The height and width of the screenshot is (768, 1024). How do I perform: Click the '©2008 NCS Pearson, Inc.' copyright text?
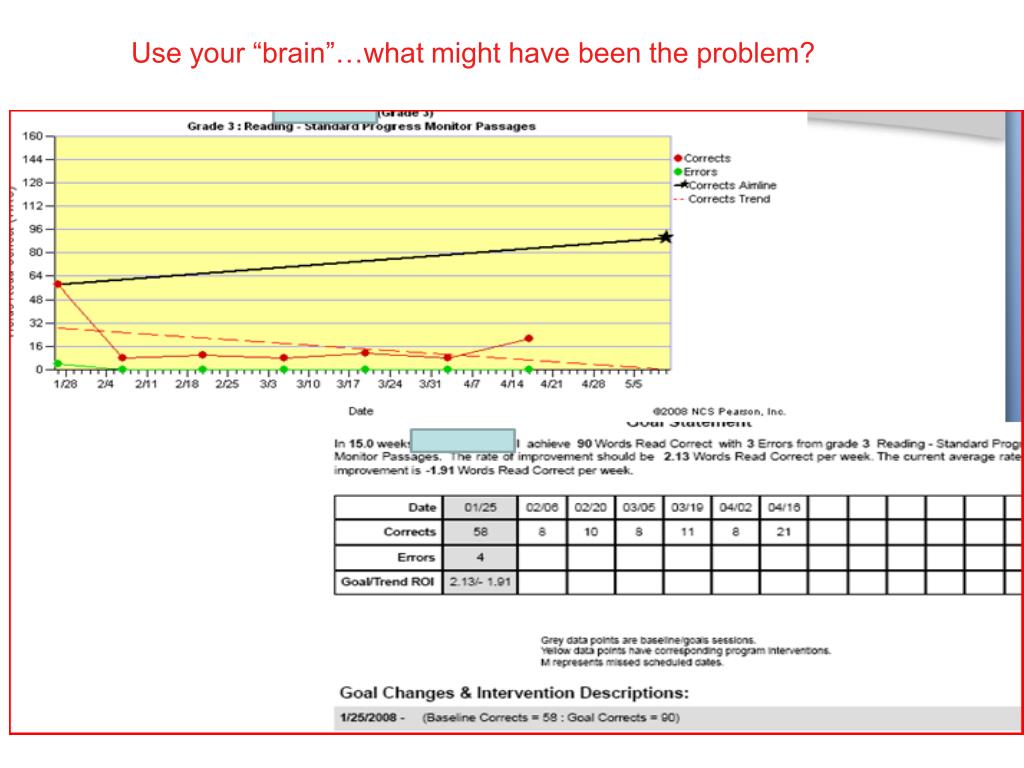tap(719, 411)
